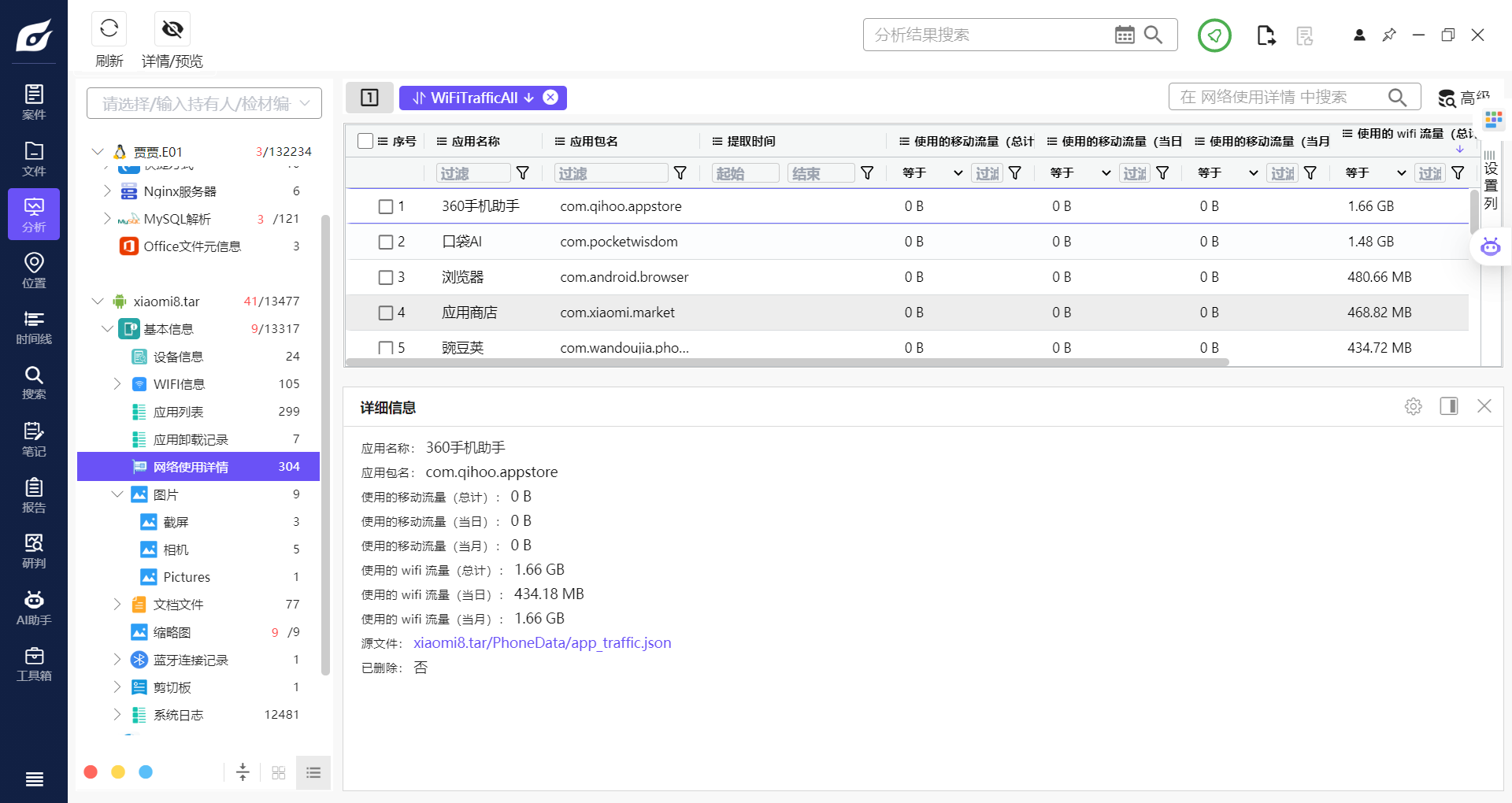Click the 应用名称 filter input

(x=472, y=173)
